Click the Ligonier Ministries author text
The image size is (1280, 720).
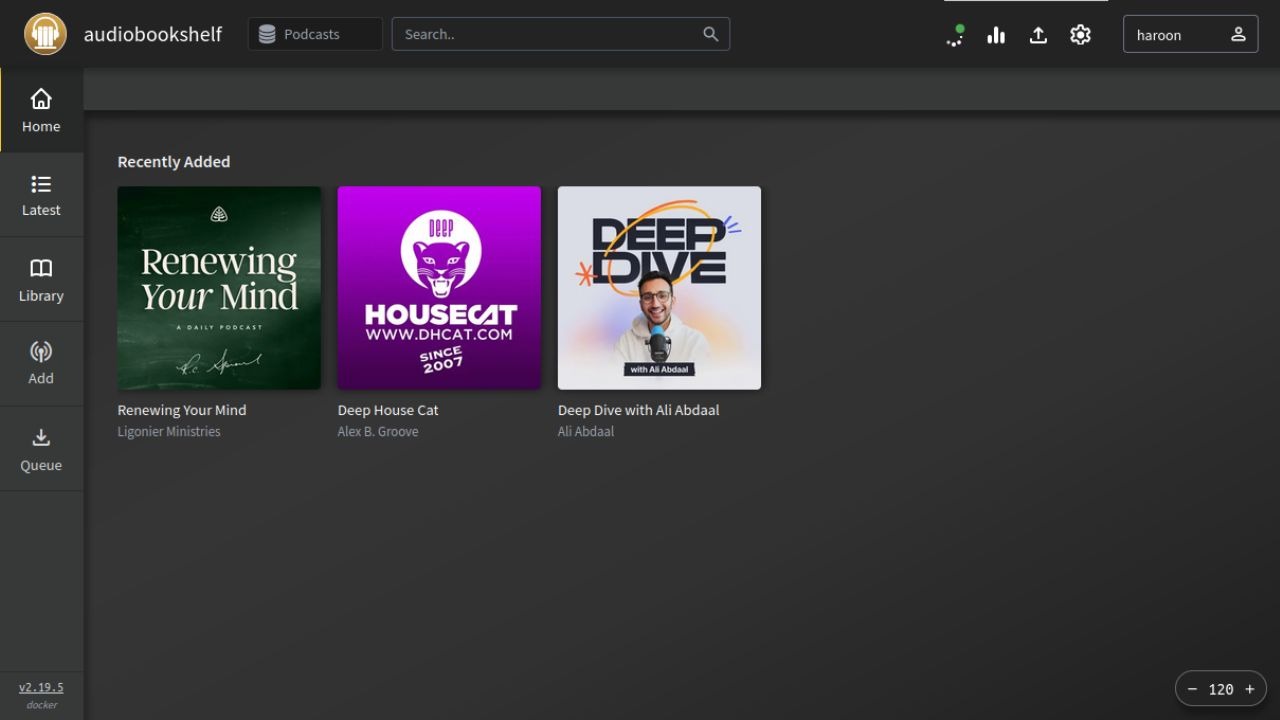pos(169,432)
